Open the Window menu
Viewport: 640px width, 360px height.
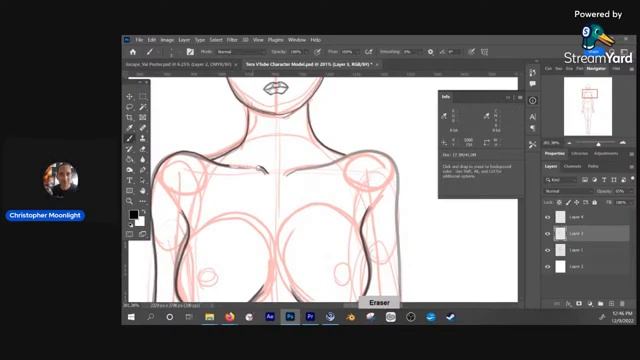pyautogui.click(x=297, y=40)
